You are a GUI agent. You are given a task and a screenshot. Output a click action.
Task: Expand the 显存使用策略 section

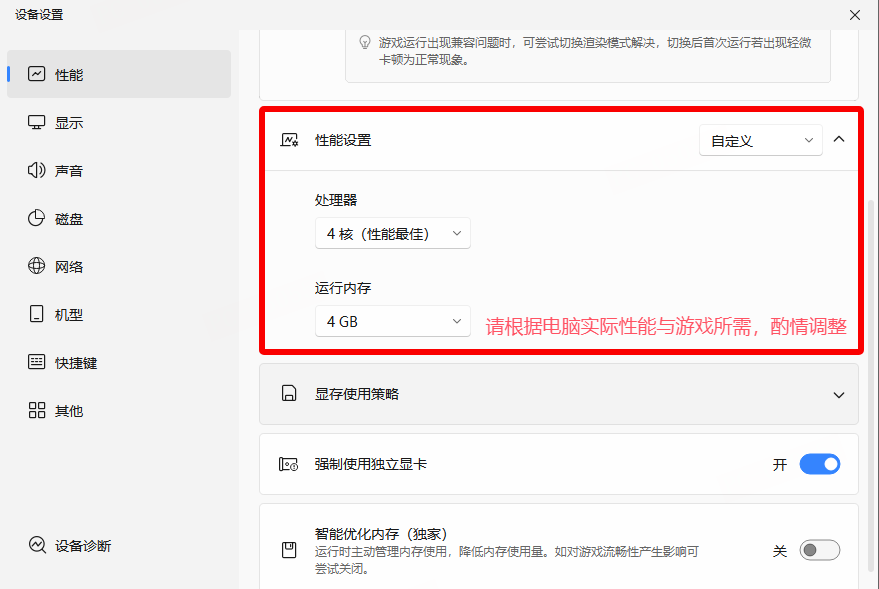[838, 395]
